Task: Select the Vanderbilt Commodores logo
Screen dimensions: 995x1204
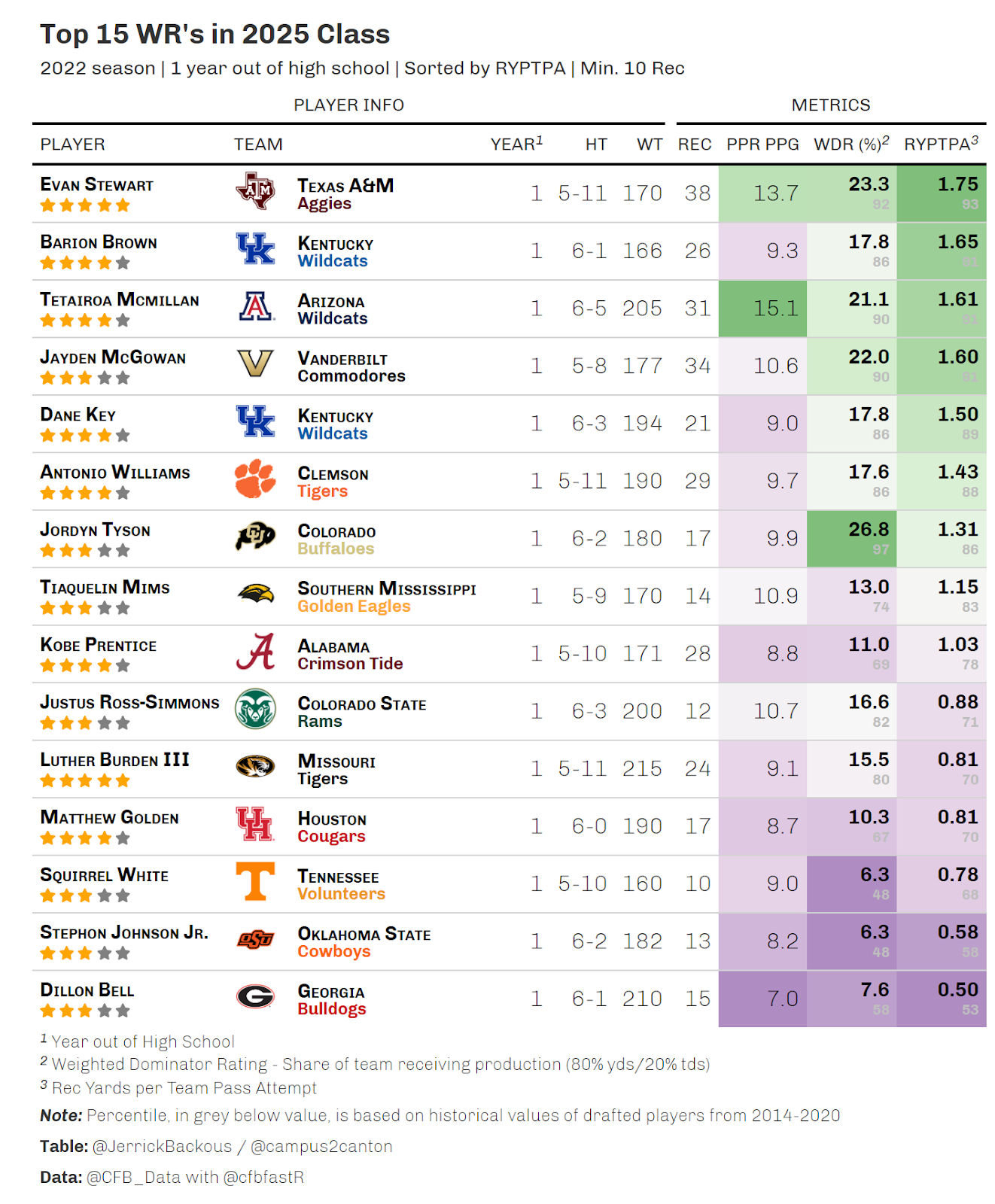Action: coord(255,364)
